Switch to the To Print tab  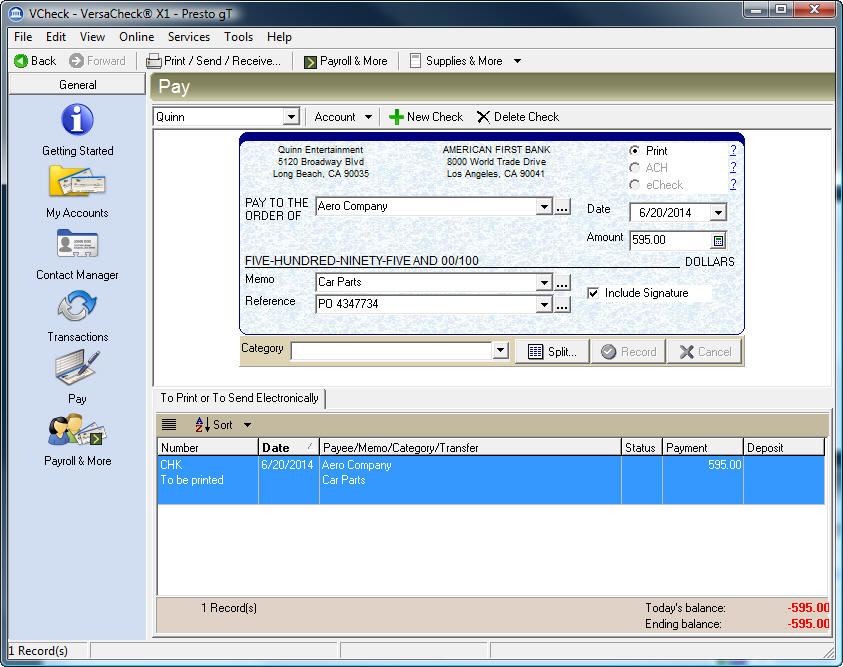240,397
